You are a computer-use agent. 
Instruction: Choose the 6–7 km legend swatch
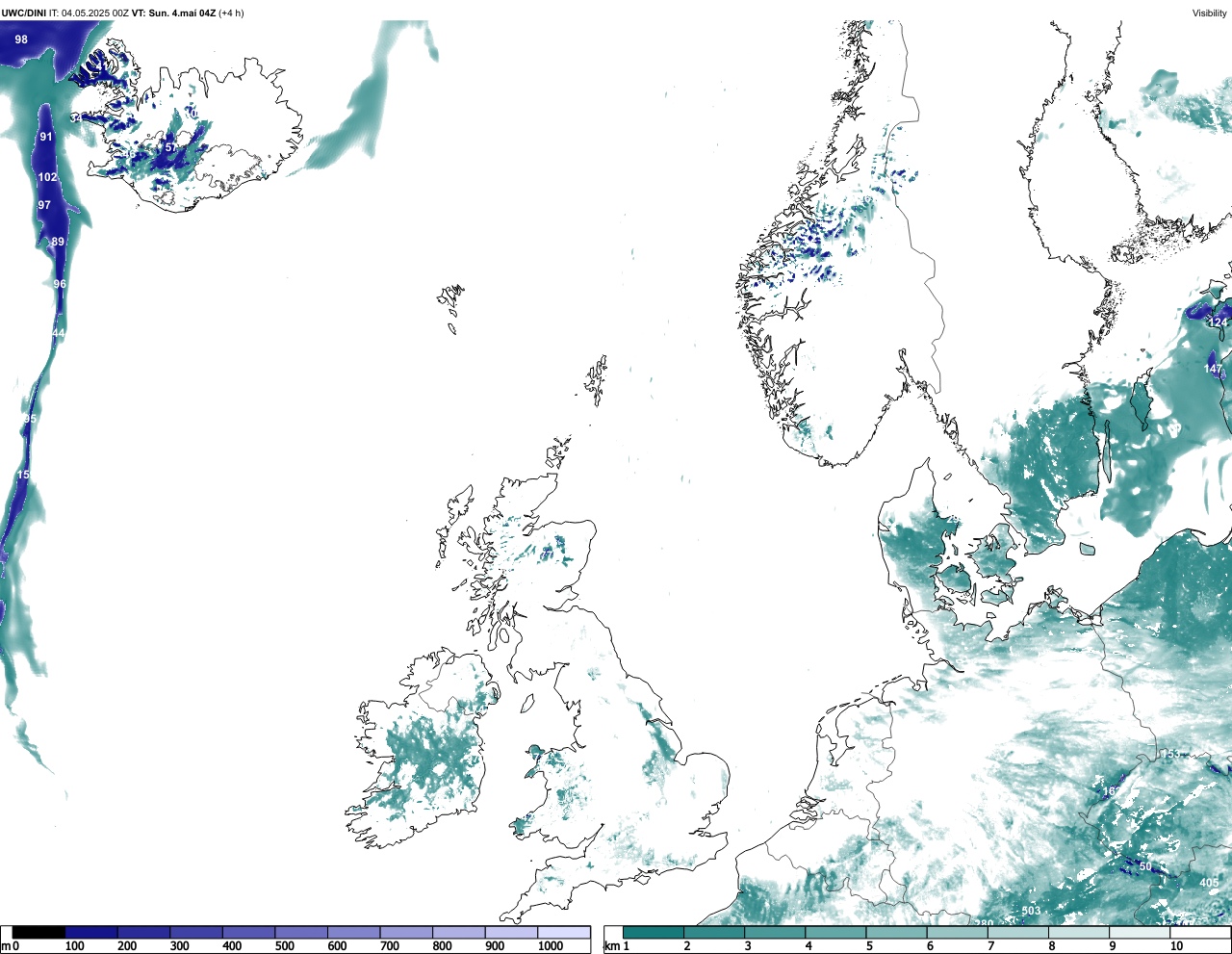[957, 933]
